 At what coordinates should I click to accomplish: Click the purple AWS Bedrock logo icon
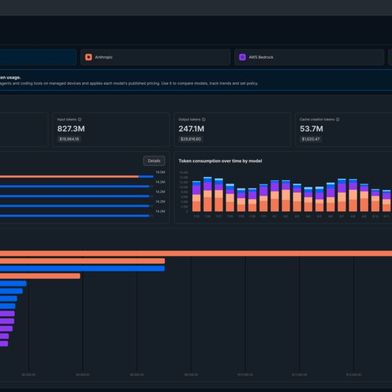tap(242, 57)
